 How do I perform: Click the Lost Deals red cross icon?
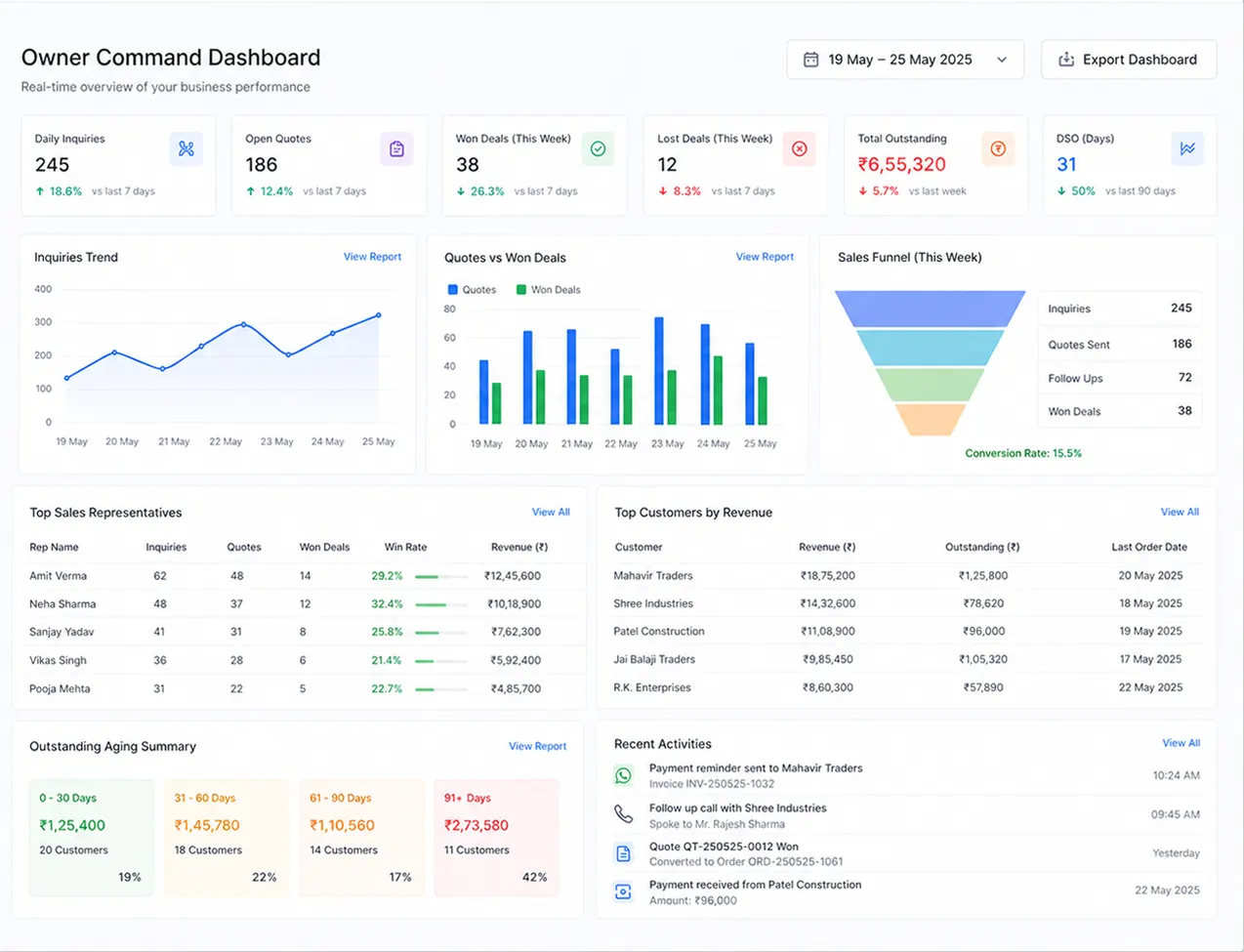pyautogui.click(x=799, y=148)
